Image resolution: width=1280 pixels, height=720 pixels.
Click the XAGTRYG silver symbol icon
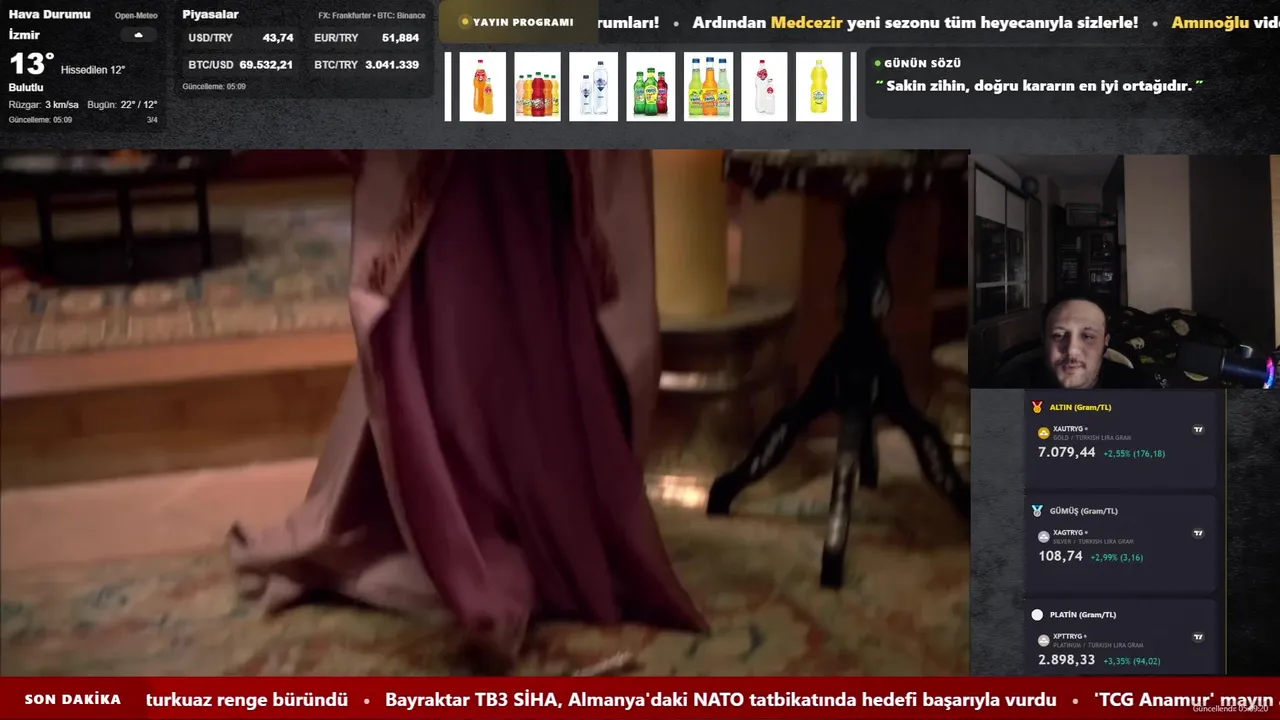(x=1044, y=537)
